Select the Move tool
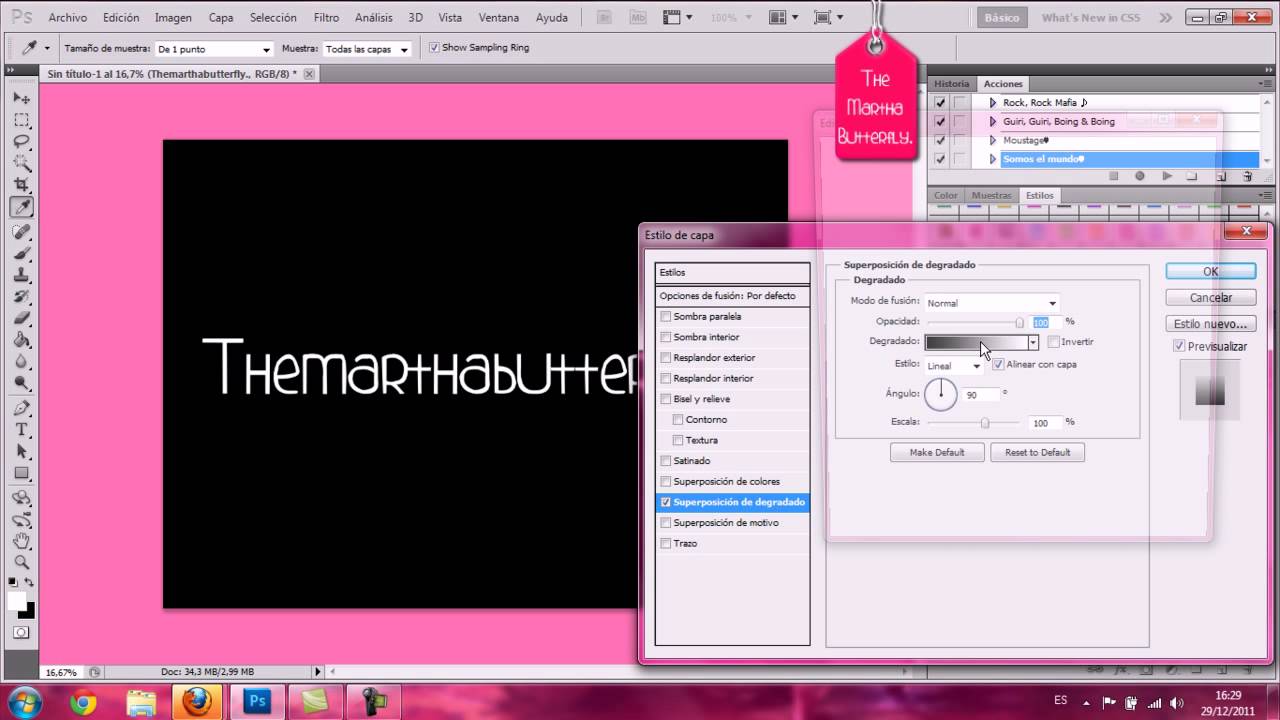1280x720 pixels. [x=21, y=98]
